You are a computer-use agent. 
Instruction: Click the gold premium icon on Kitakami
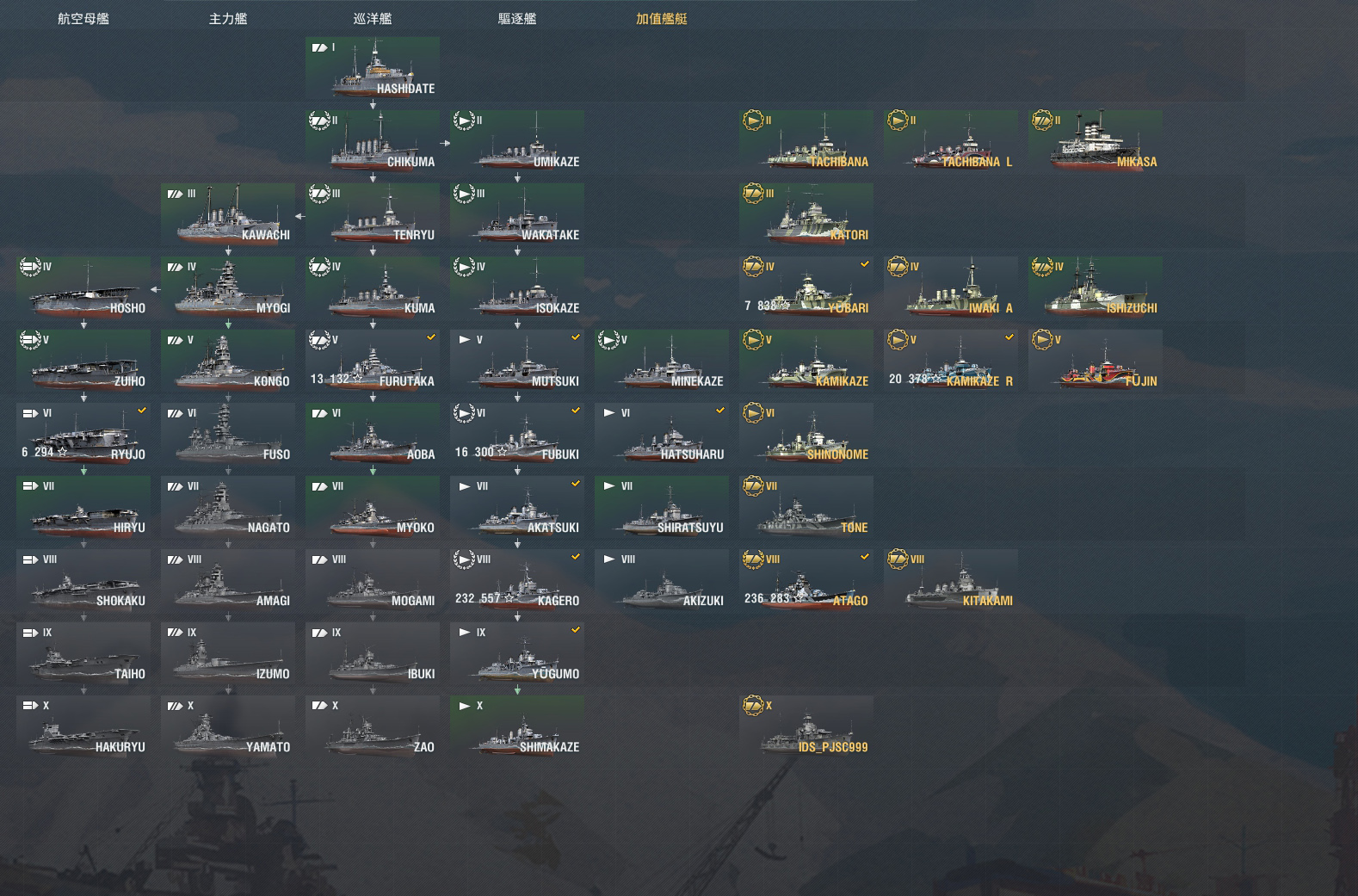(898, 559)
